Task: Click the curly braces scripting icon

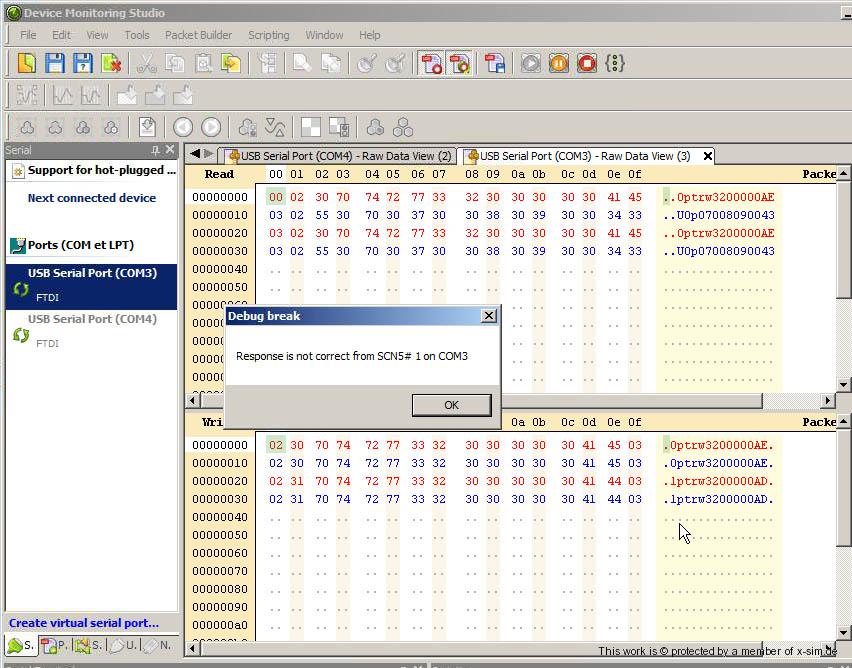Action: coord(615,63)
